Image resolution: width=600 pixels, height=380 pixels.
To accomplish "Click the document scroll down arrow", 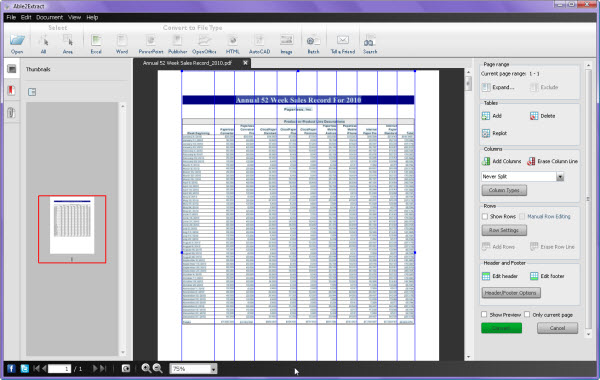I will (x=468, y=357).
